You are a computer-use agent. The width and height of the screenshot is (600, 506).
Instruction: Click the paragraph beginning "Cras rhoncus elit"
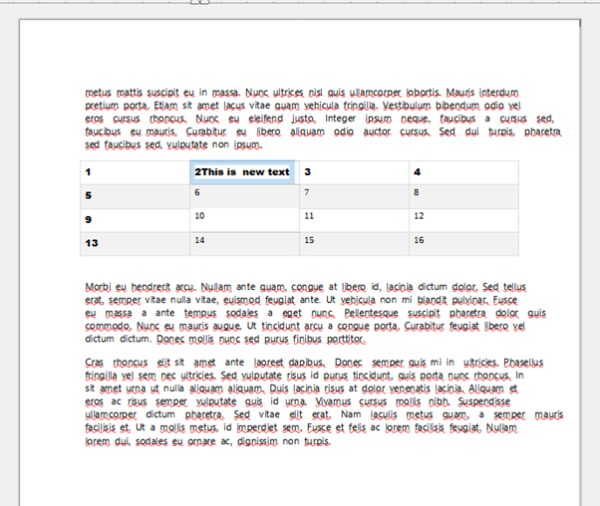click(324, 402)
